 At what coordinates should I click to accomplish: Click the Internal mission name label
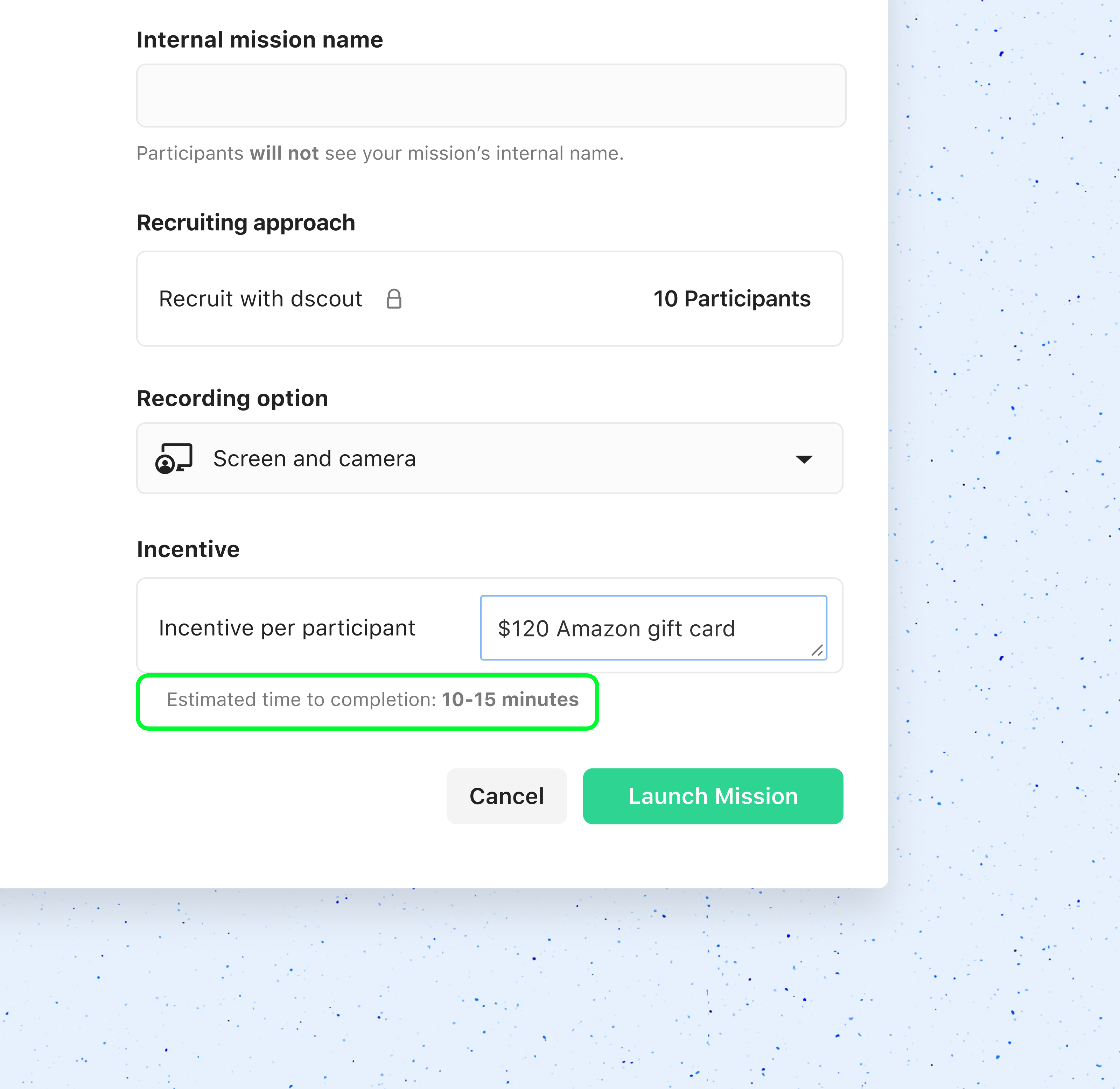[x=260, y=40]
